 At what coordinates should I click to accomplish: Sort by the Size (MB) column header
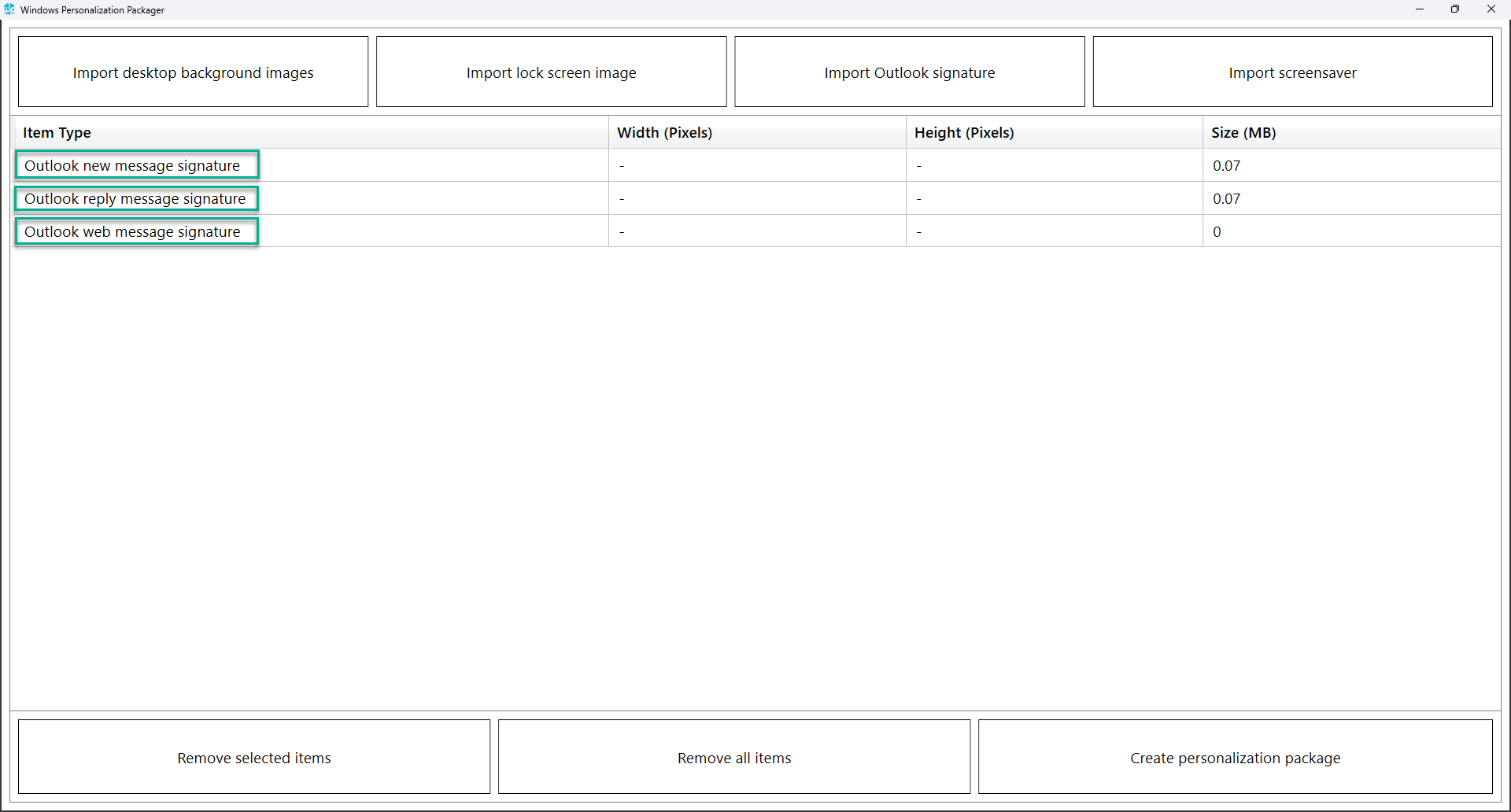(x=1243, y=133)
